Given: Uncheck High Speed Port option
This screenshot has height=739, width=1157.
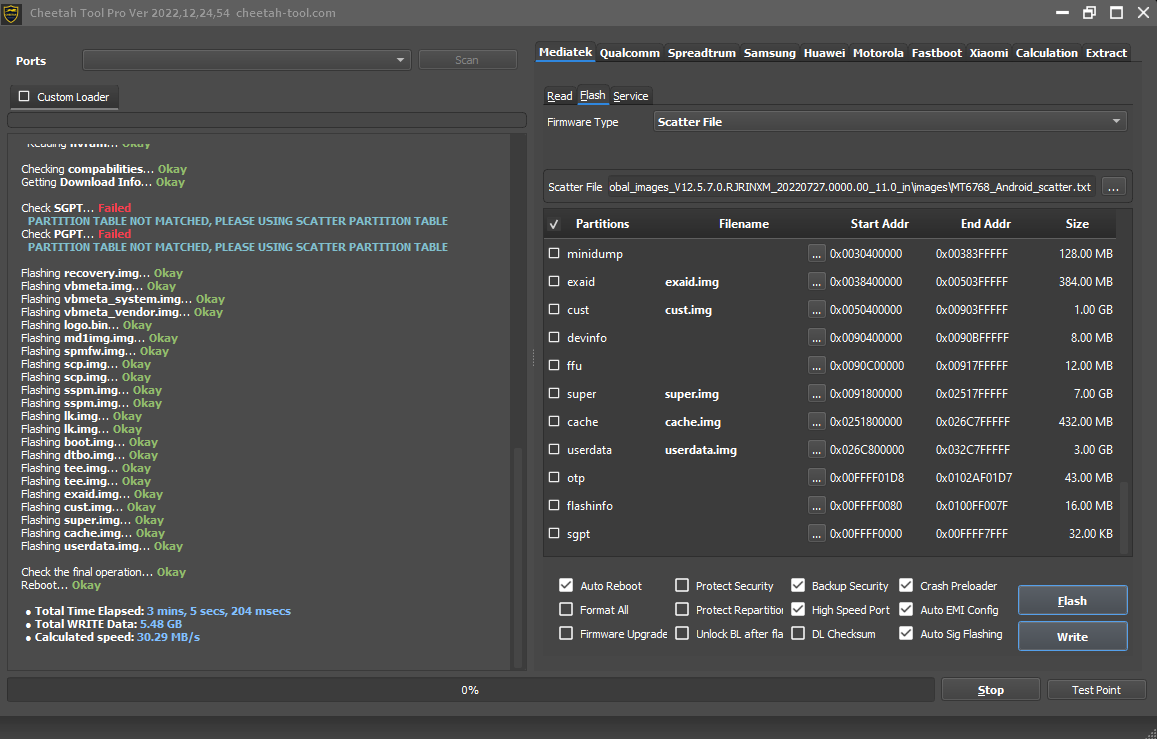Looking at the screenshot, I should [798, 609].
